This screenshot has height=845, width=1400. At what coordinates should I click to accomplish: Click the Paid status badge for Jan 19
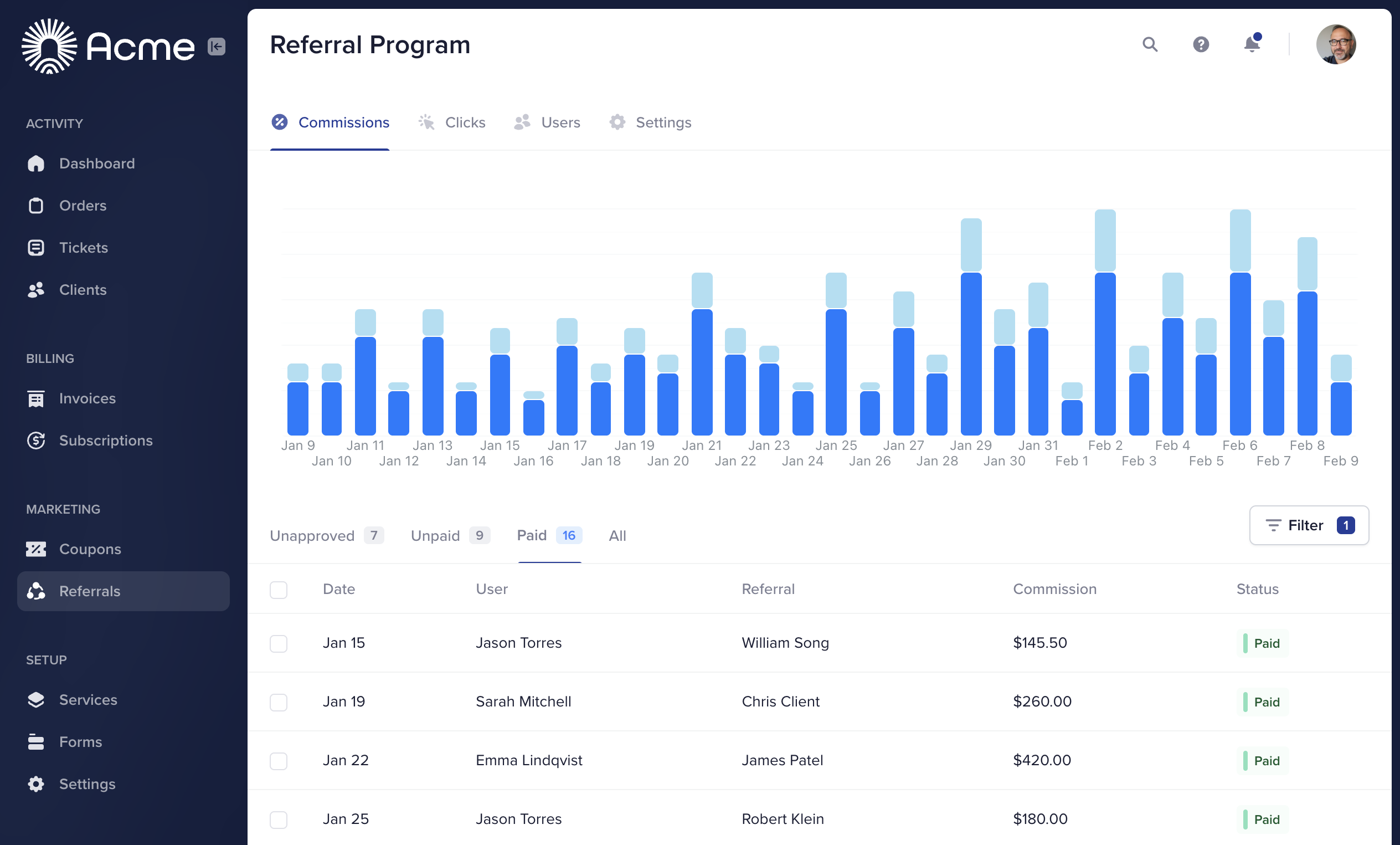pos(1262,702)
